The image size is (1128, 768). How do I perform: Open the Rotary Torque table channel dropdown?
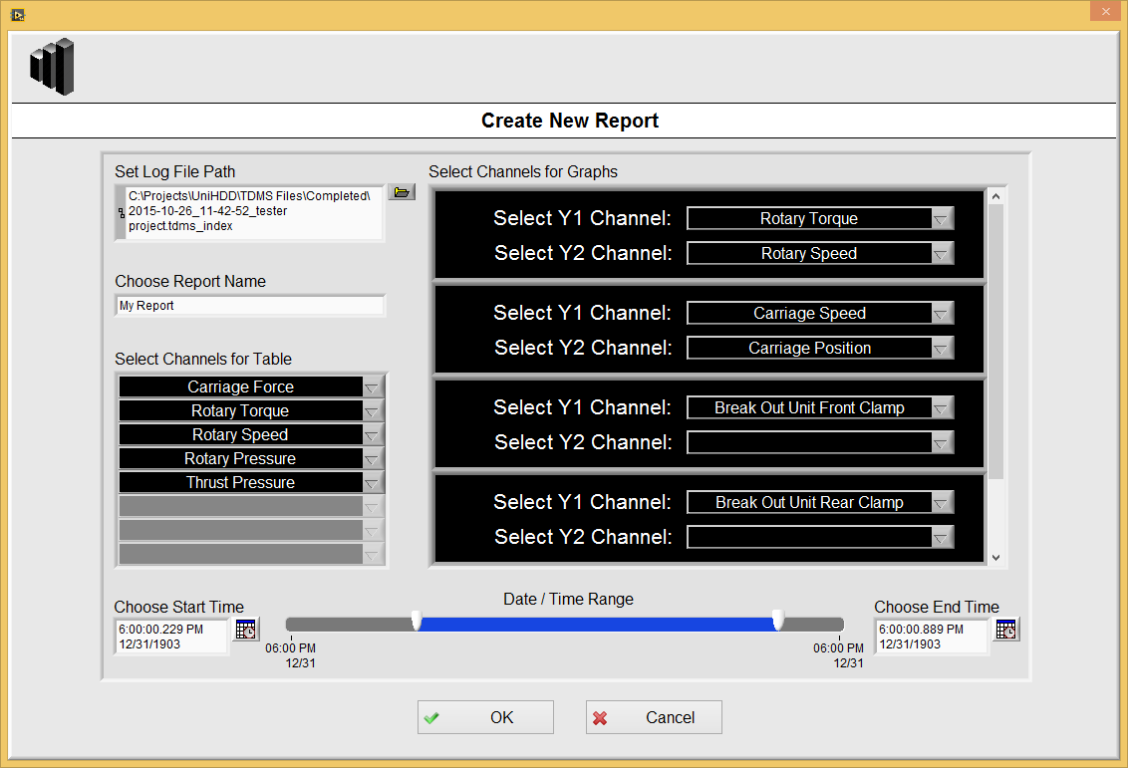coord(372,411)
